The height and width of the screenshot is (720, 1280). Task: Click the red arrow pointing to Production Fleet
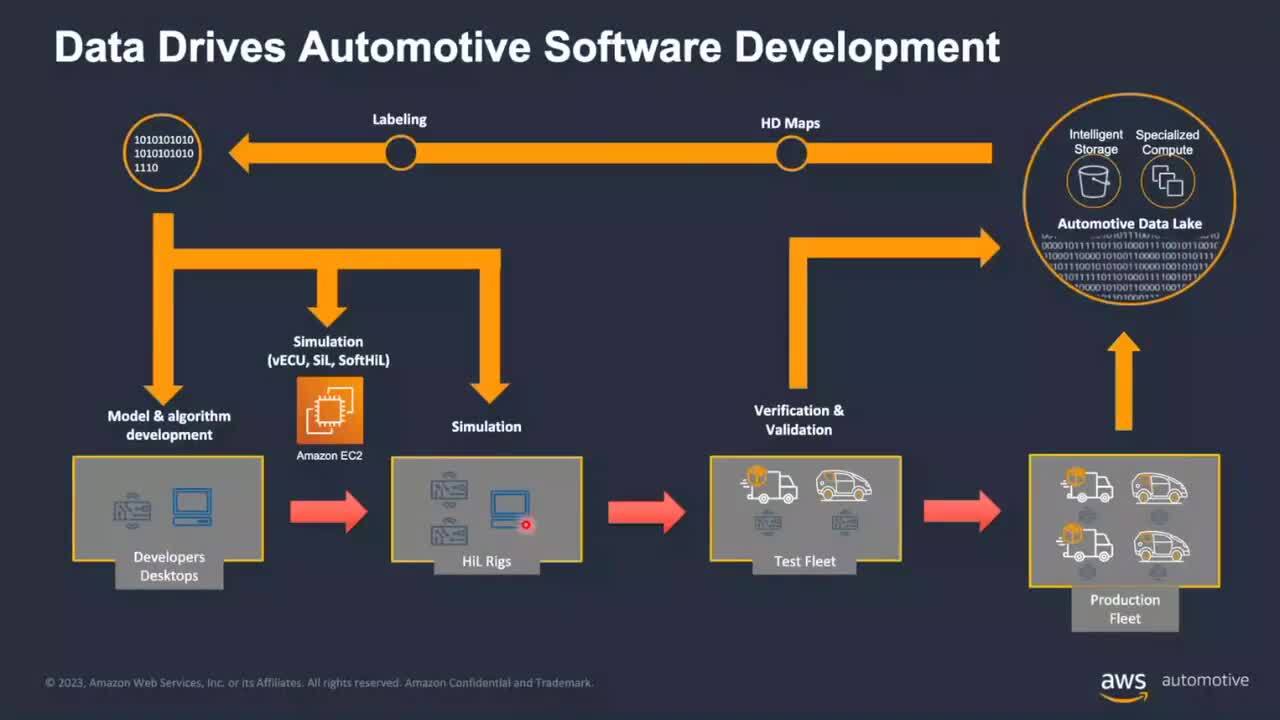[961, 511]
